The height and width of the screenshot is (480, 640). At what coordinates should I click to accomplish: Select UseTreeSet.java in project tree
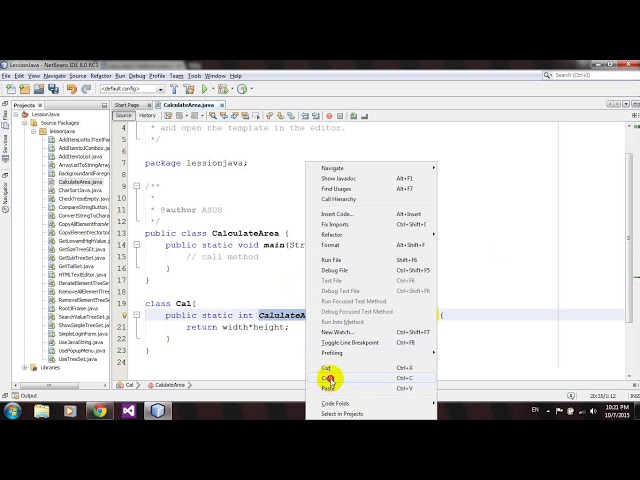(x=78, y=359)
